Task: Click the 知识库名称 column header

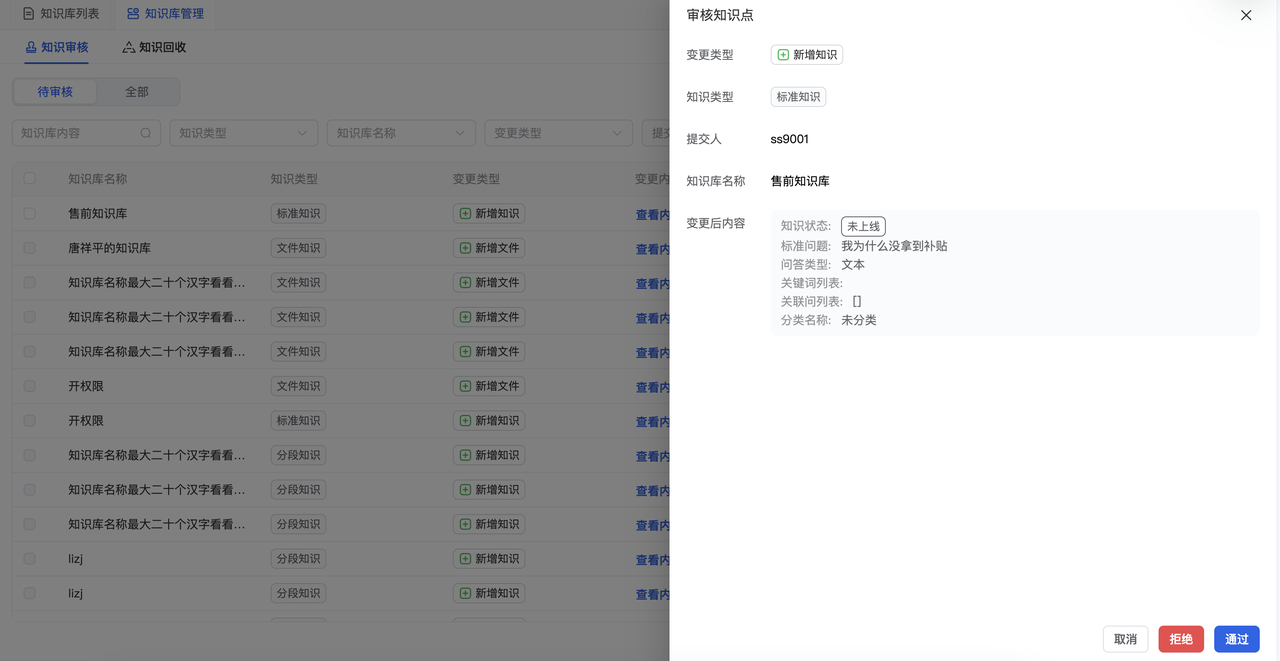Action: click(x=97, y=179)
